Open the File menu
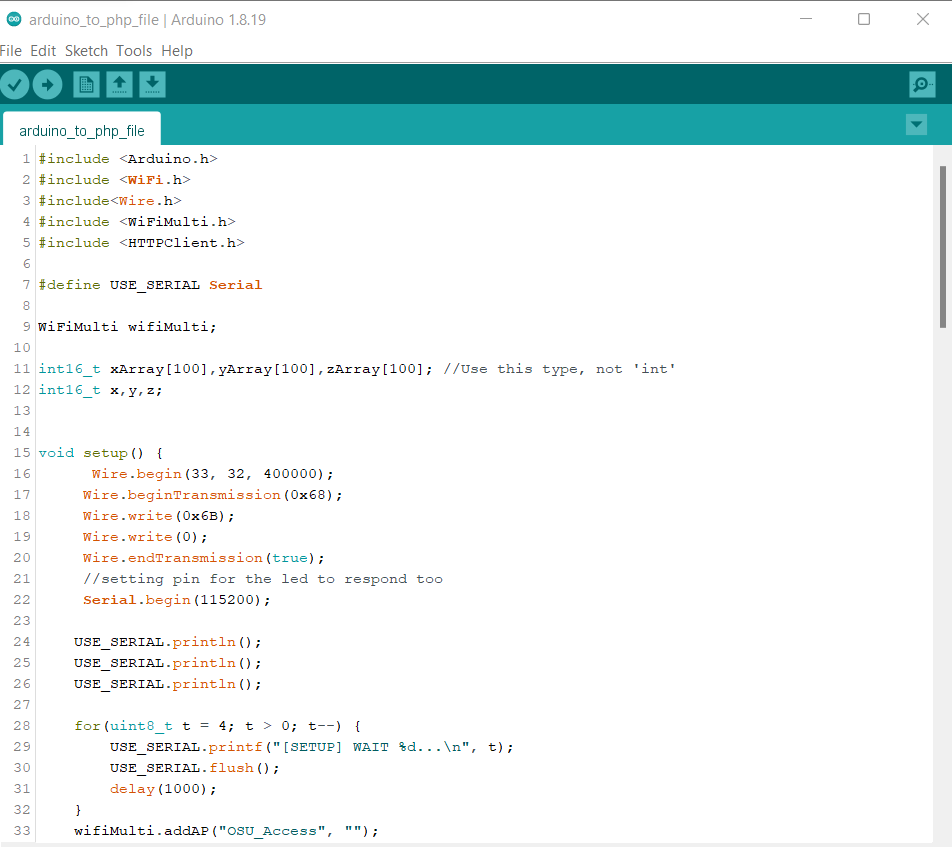952x847 pixels. 11,51
